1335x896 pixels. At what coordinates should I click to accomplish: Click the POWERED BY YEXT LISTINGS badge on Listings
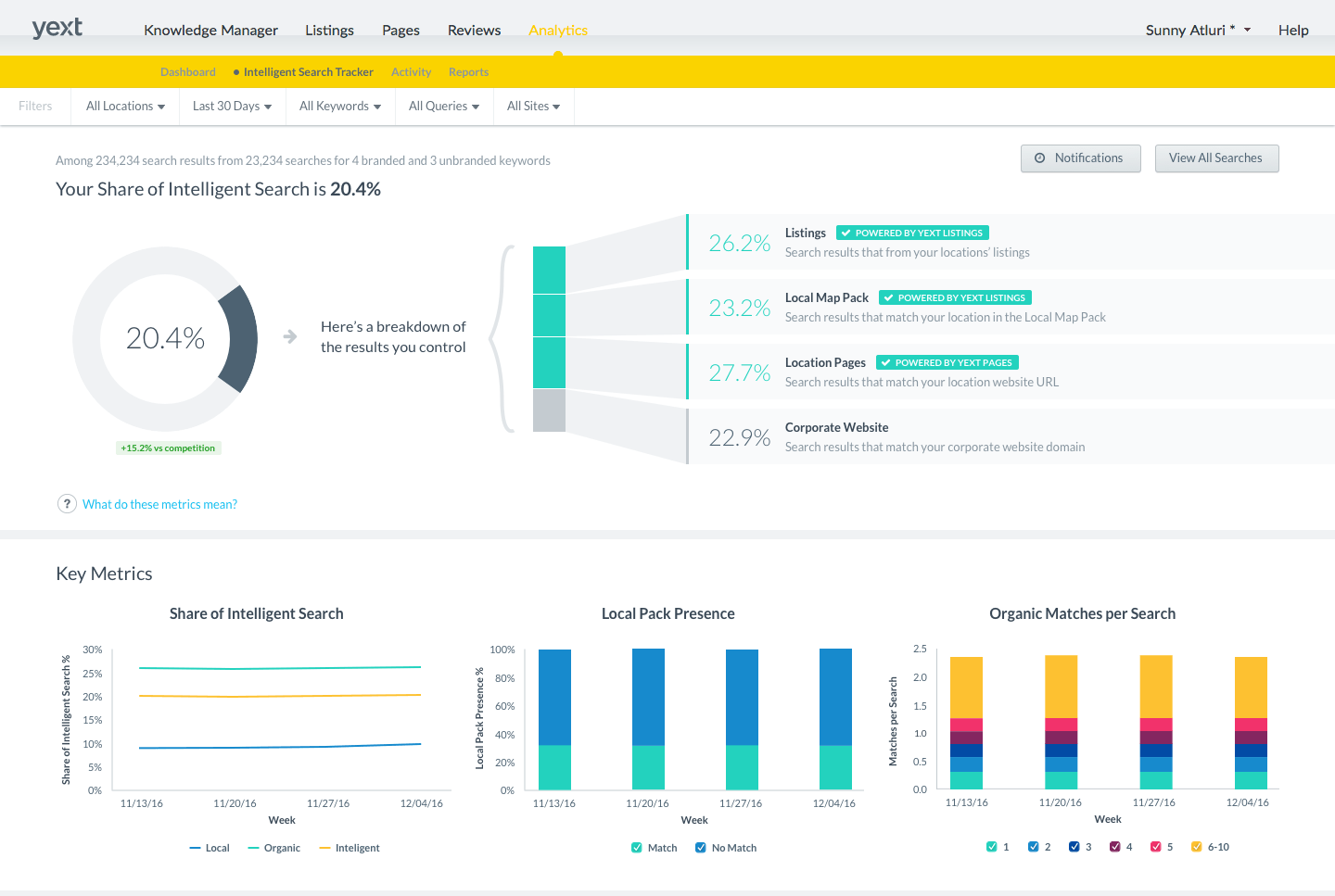point(912,233)
